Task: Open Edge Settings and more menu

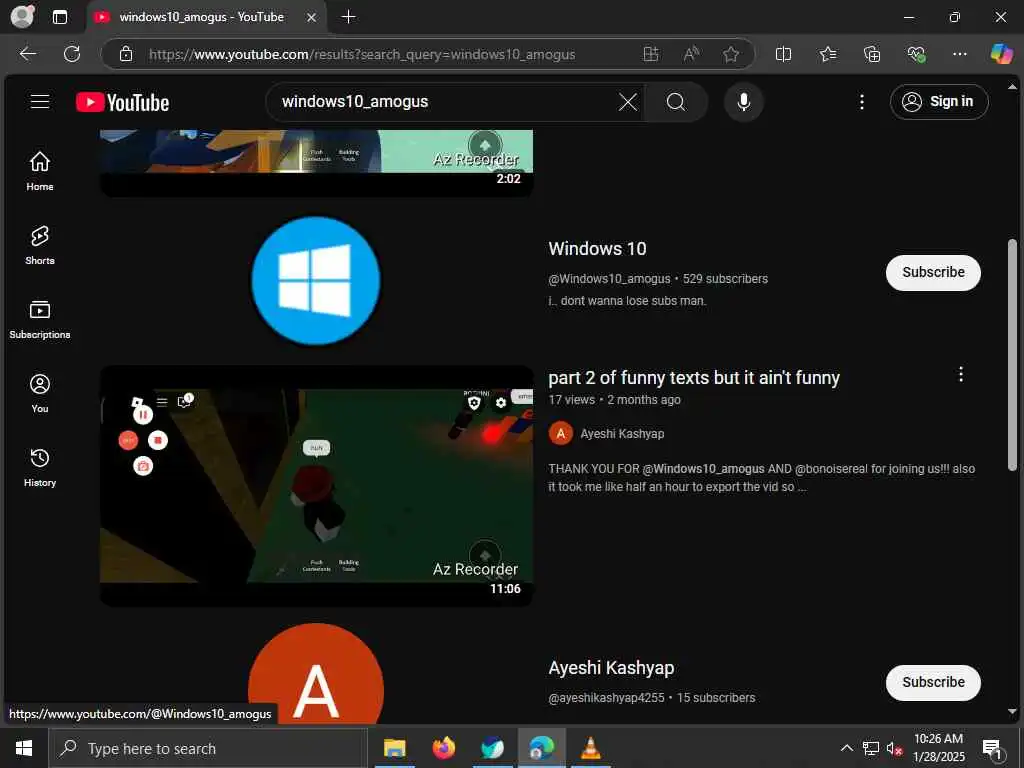Action: (x=959, y=54)
